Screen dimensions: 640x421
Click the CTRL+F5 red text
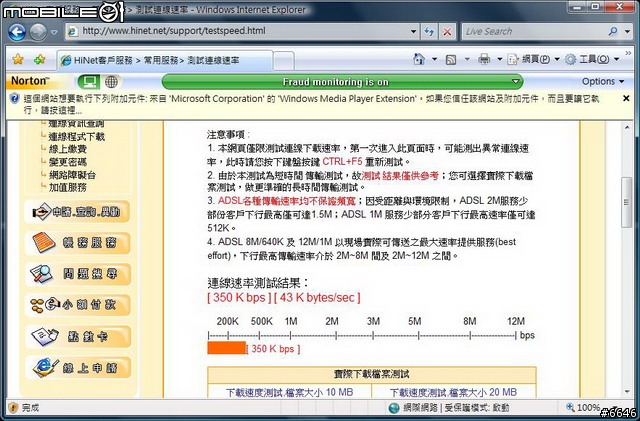[x=342, y=161]
